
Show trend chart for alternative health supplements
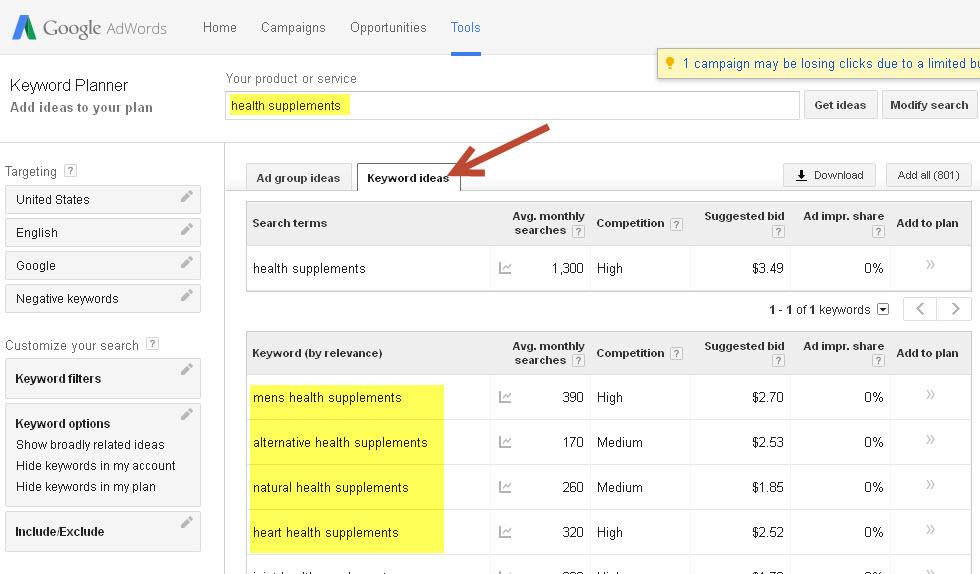(x=505, y=442)
